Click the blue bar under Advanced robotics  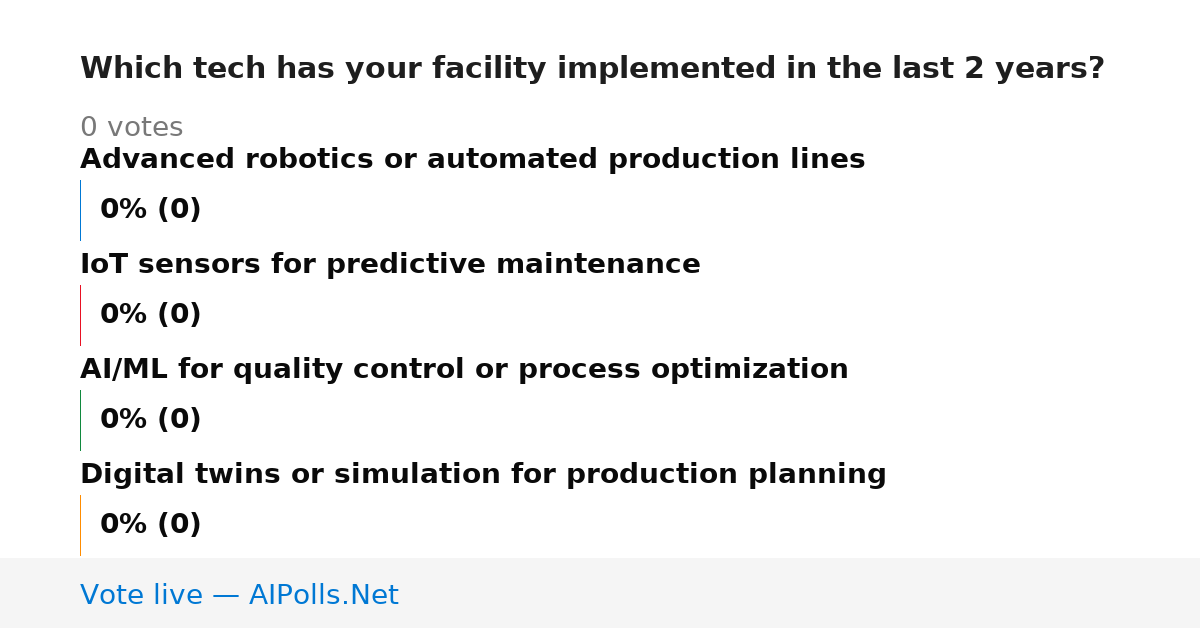pos(80,210)
